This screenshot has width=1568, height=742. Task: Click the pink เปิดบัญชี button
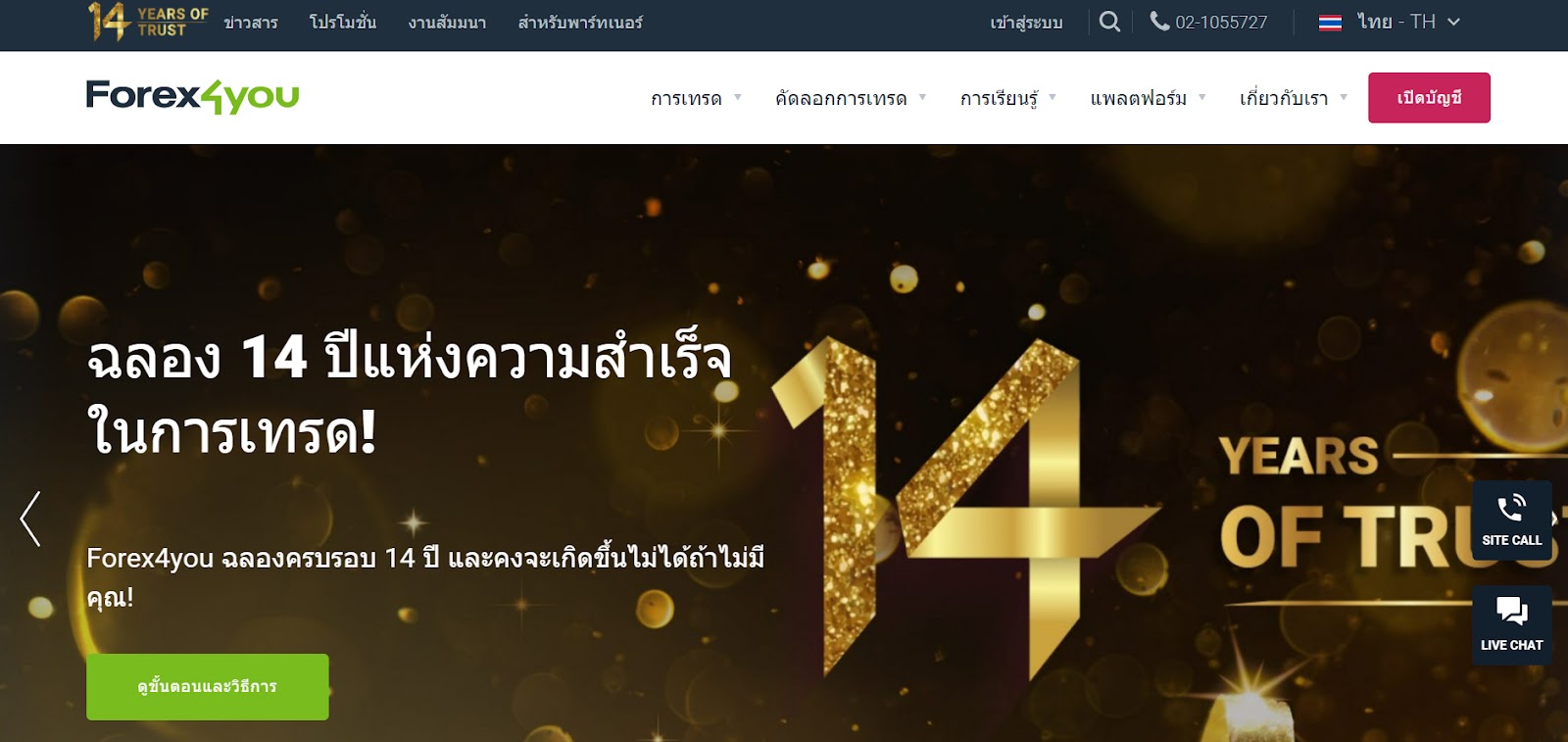point(1429,97)
